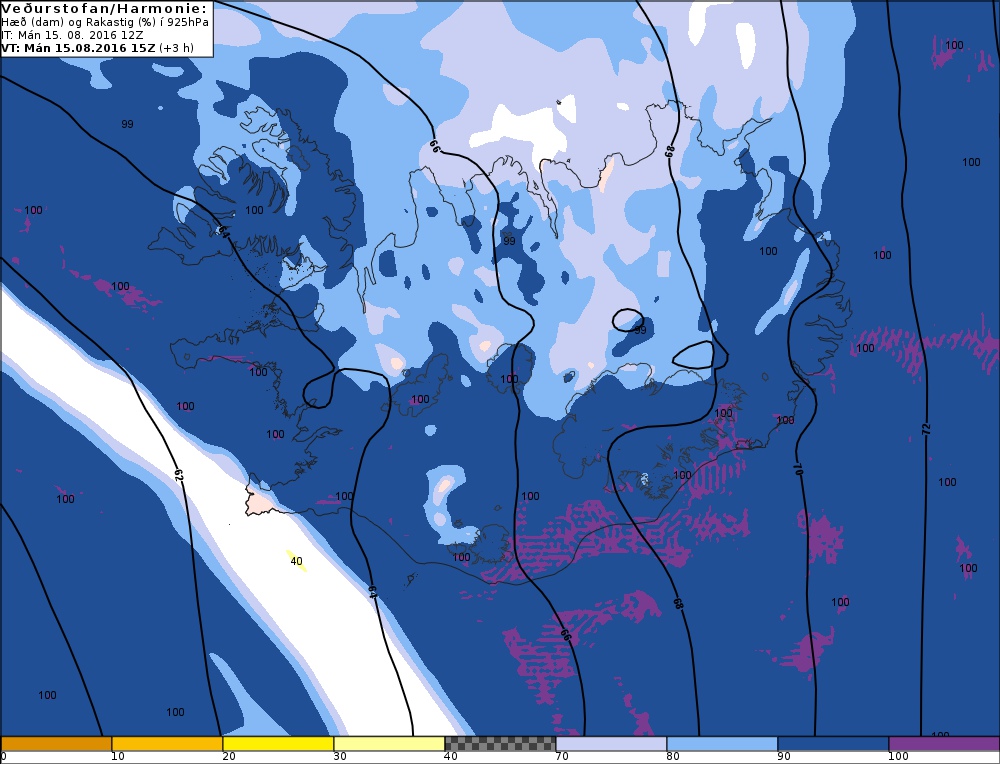Click the '40' value on the yellow map spot

[297, 561]
